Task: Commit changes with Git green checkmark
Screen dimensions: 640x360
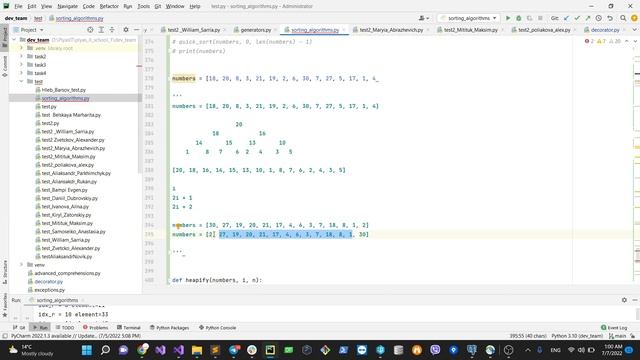Action: 577,18
